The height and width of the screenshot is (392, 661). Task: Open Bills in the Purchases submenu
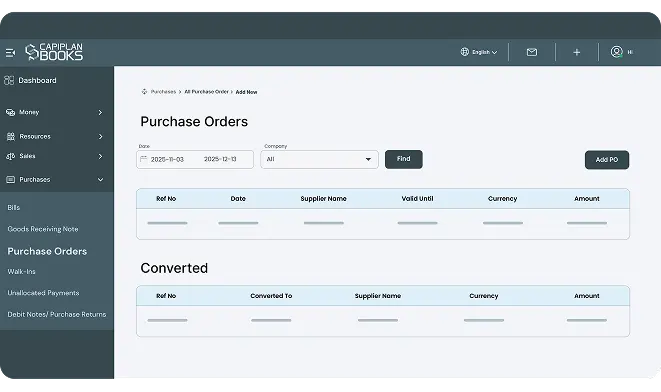13,207
